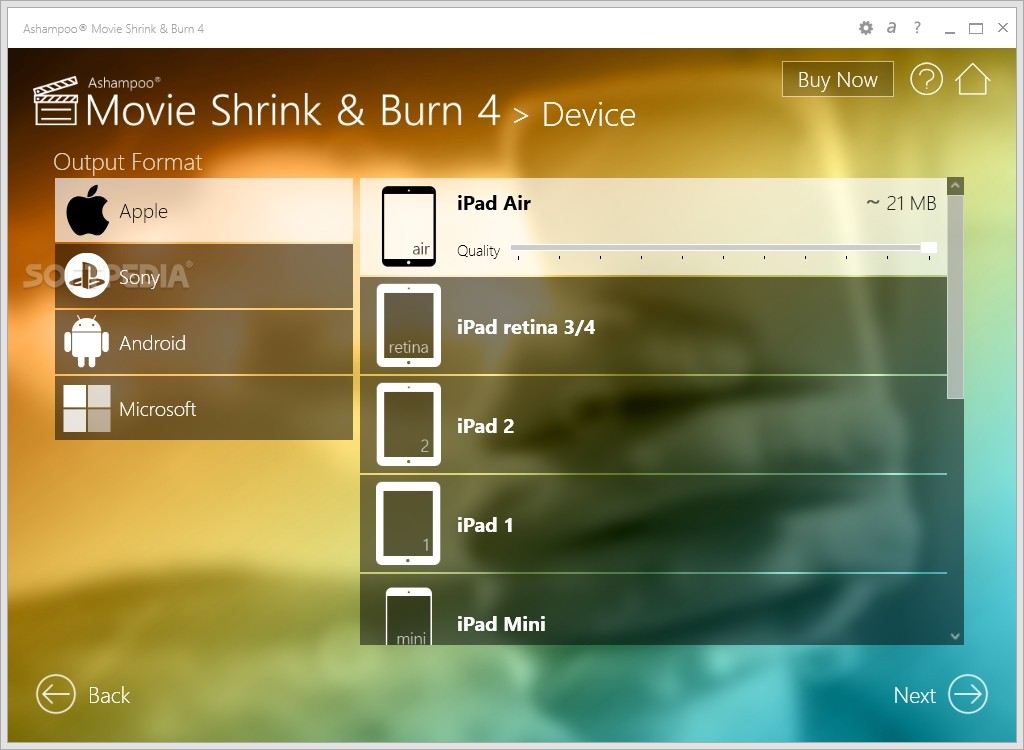Select Android output format

[204, 342]
